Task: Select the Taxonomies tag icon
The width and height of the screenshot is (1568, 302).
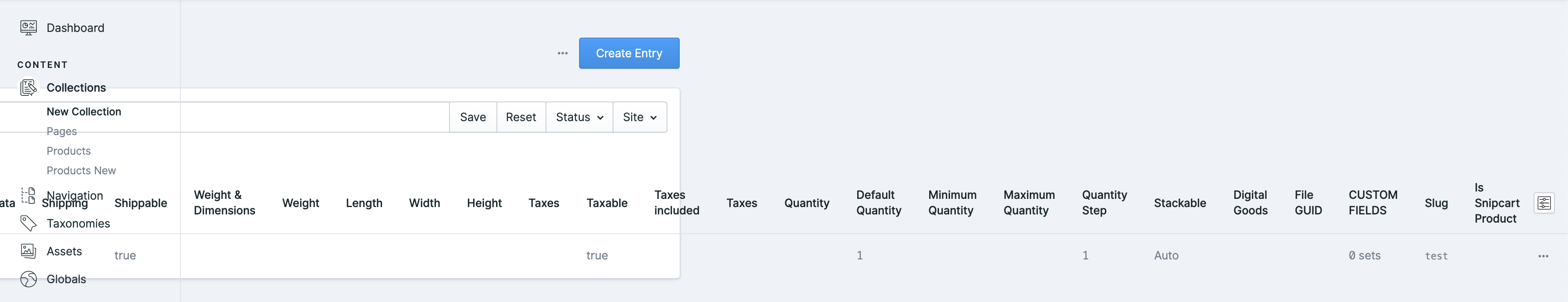Action: click(28, 223)
